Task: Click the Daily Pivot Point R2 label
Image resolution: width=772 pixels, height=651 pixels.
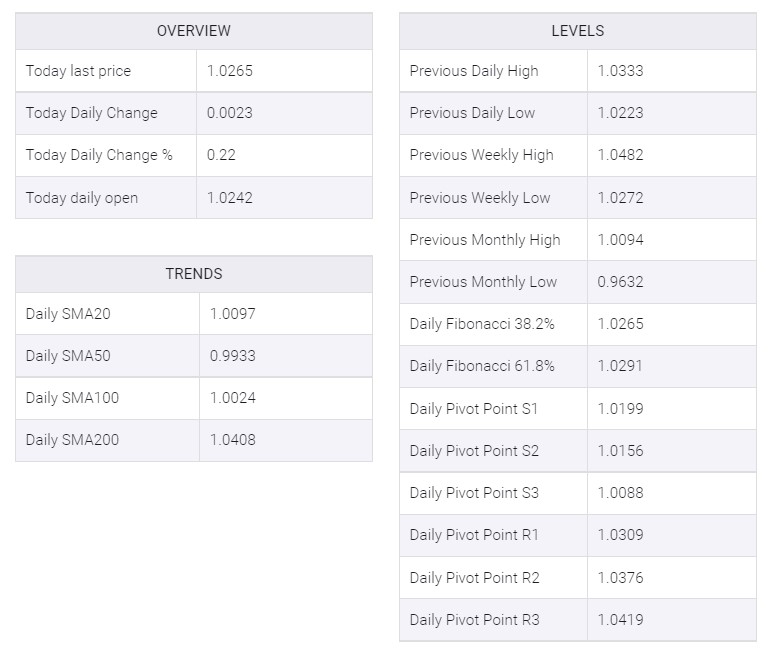Action: coord(474,577)
